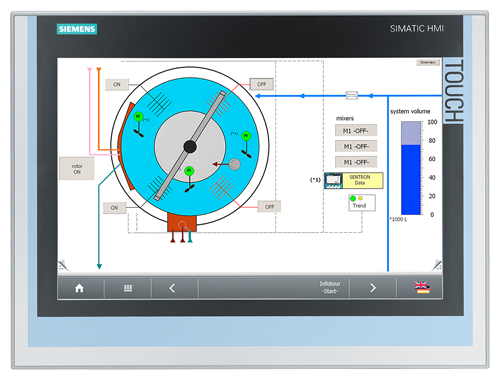500x380 pixels.
Task: Select the top-left green mixer motor symbol
Action: [x=138, y=117]
